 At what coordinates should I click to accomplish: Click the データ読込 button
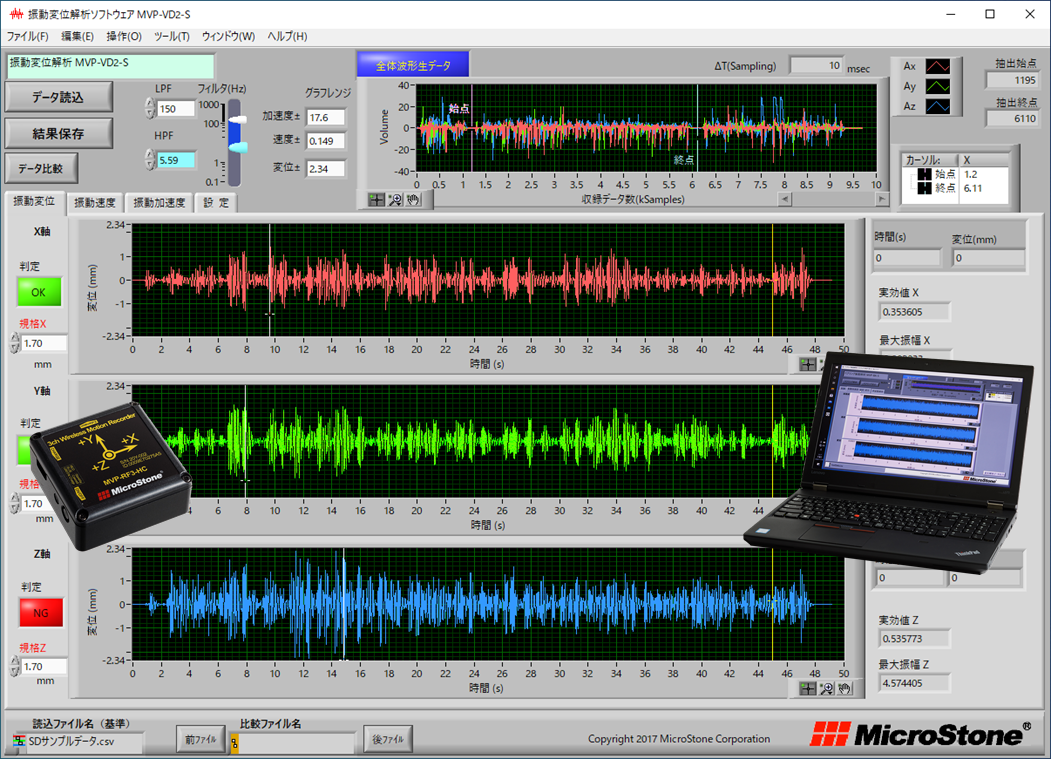tap(58, 97)
